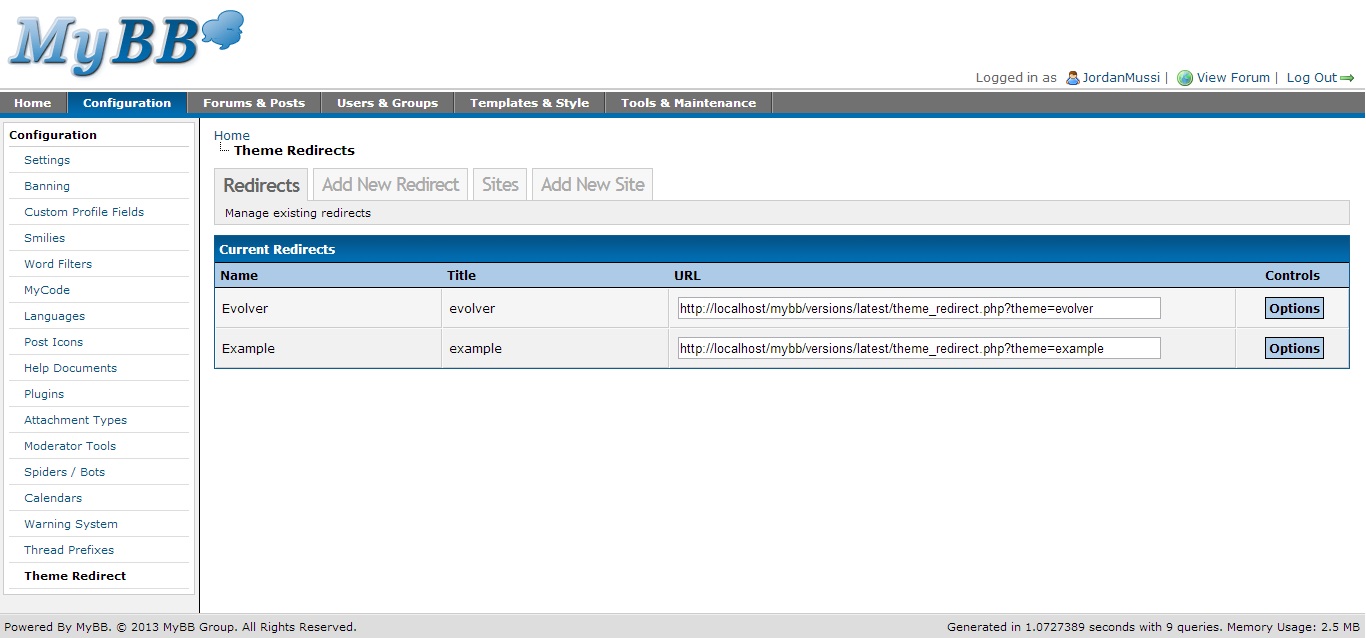Open Options dropdown for Evolver redirect
Viewport: 1366px width, 638px height.
tap(1294, 308)
